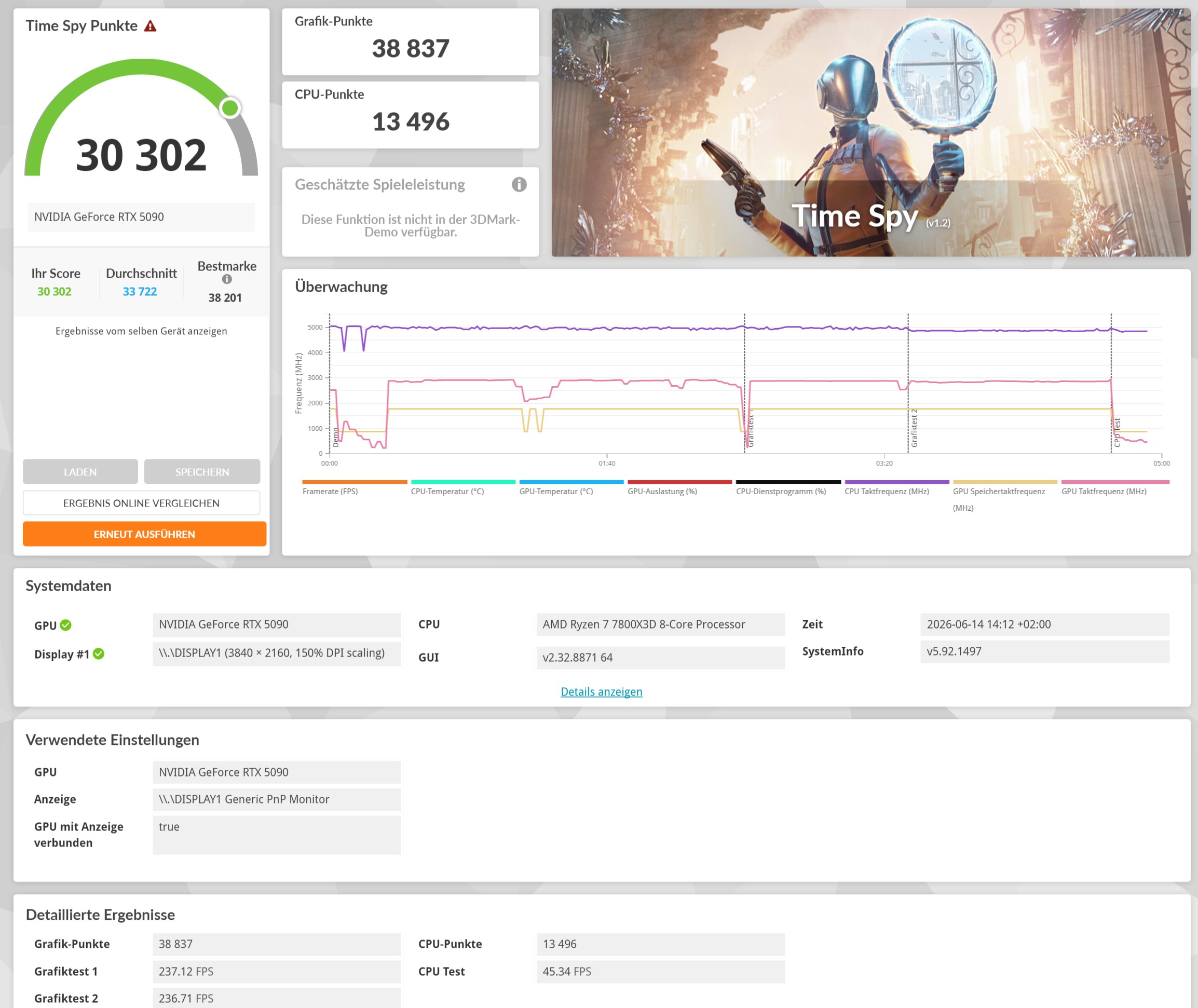The height and width of the screenshot is (1008, 1198).
Task: Show Ergebnisse vom selben Gerät anzeigen
Action: [141, 331]
